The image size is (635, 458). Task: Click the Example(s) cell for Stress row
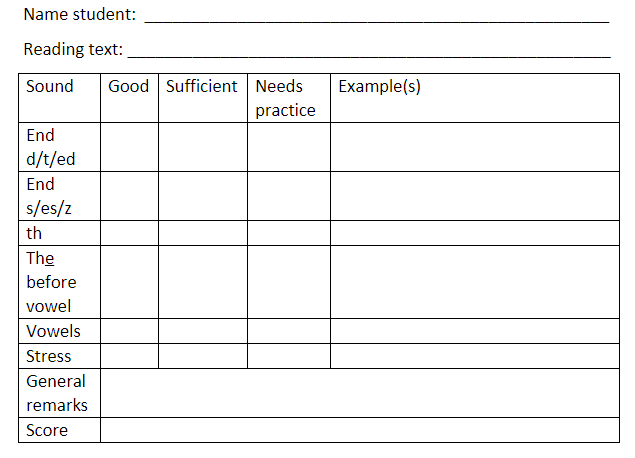[475, 356]
